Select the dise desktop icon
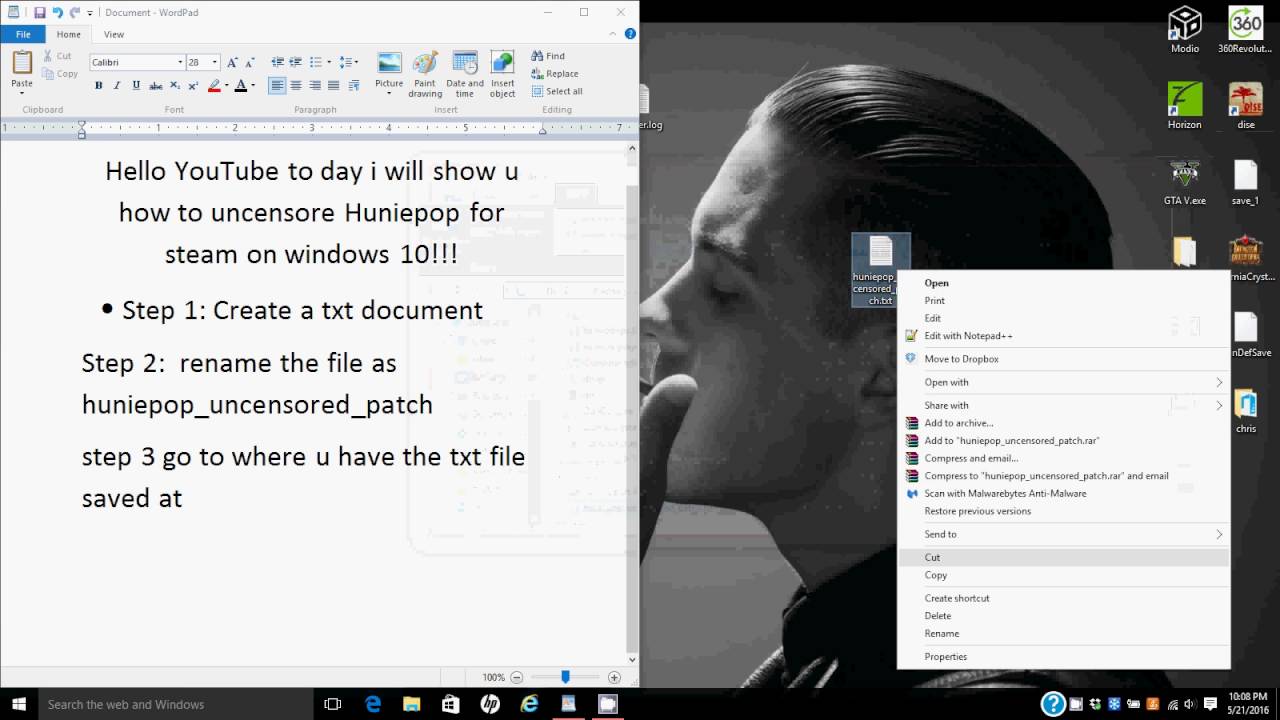This screenshot has height=720, width=1280. [x=1246, y=105]
